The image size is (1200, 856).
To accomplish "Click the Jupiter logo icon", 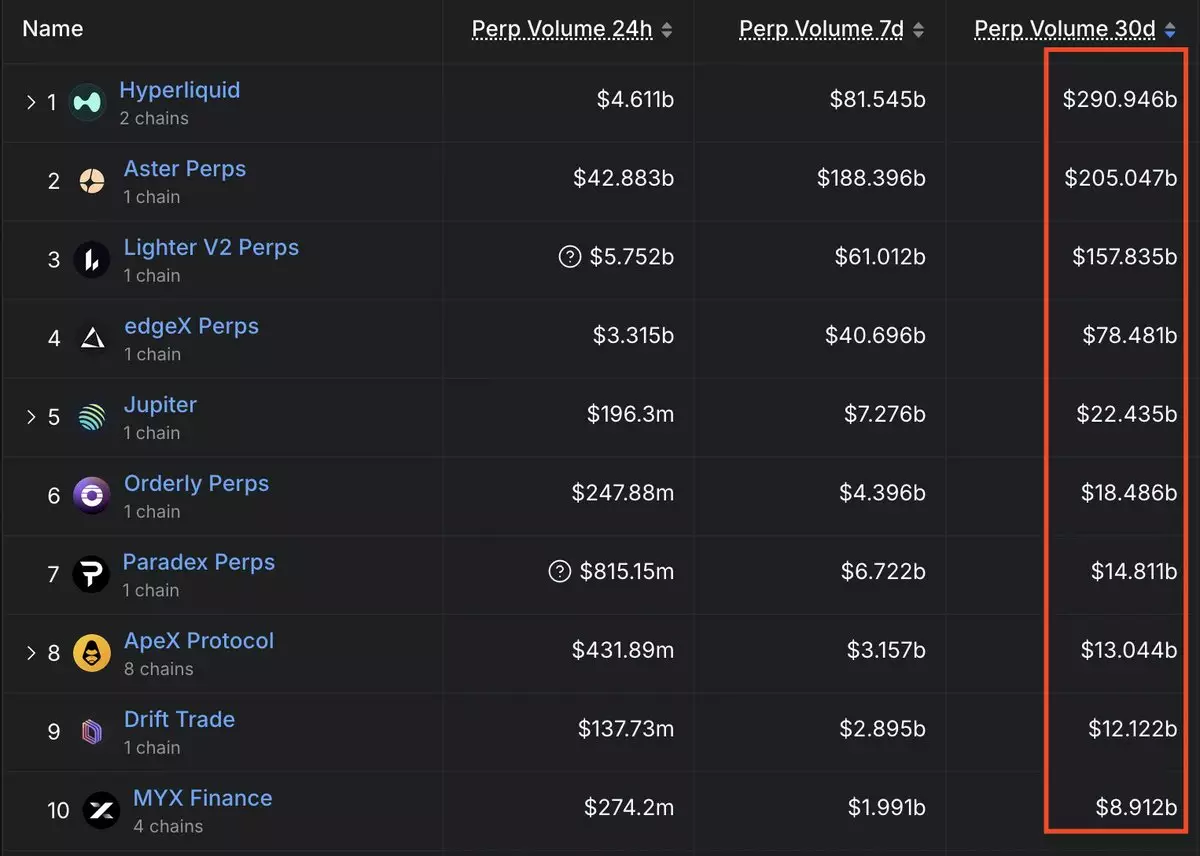I will (92, 417).
